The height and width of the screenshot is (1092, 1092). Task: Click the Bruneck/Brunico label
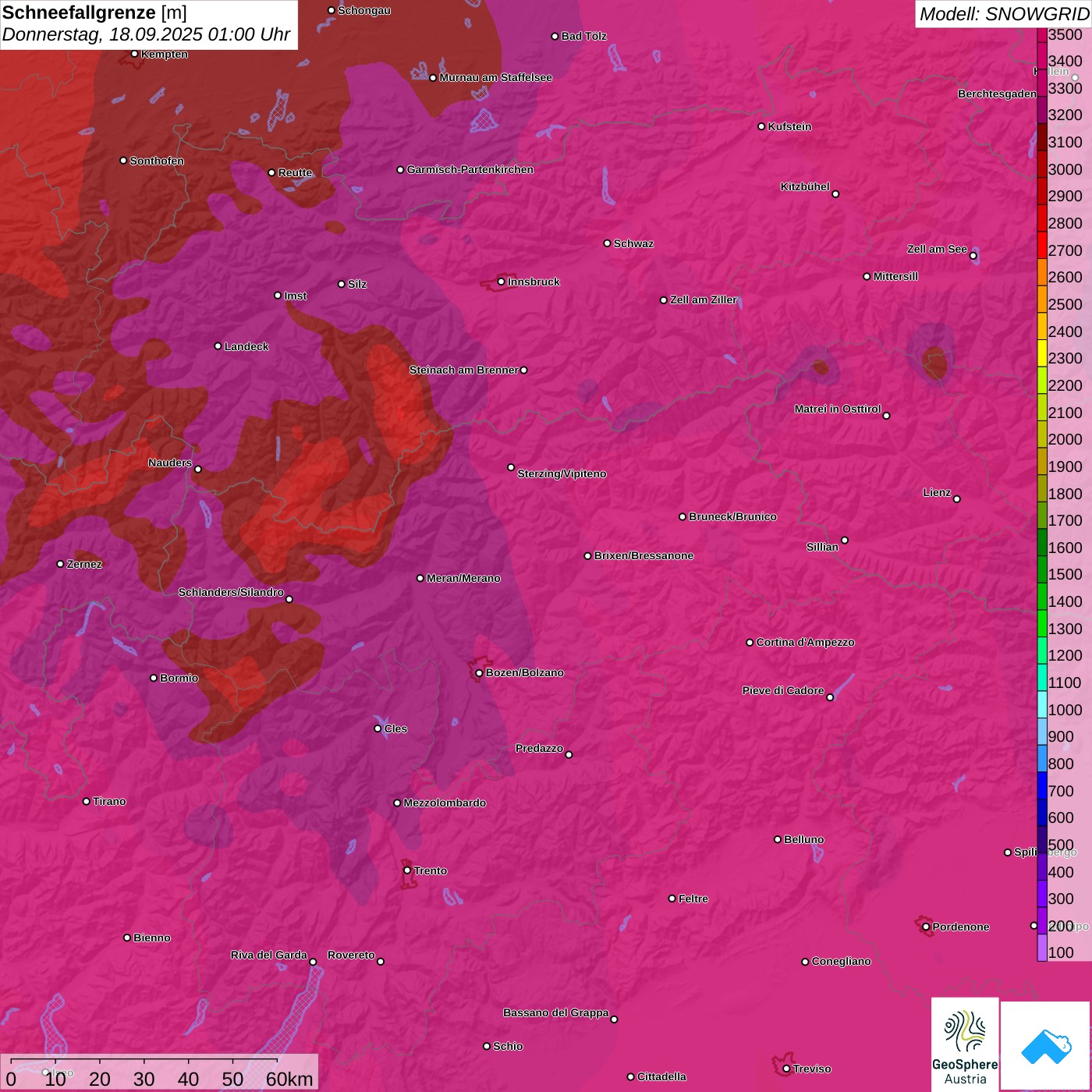pyautogui.click(x=732, y=516)
